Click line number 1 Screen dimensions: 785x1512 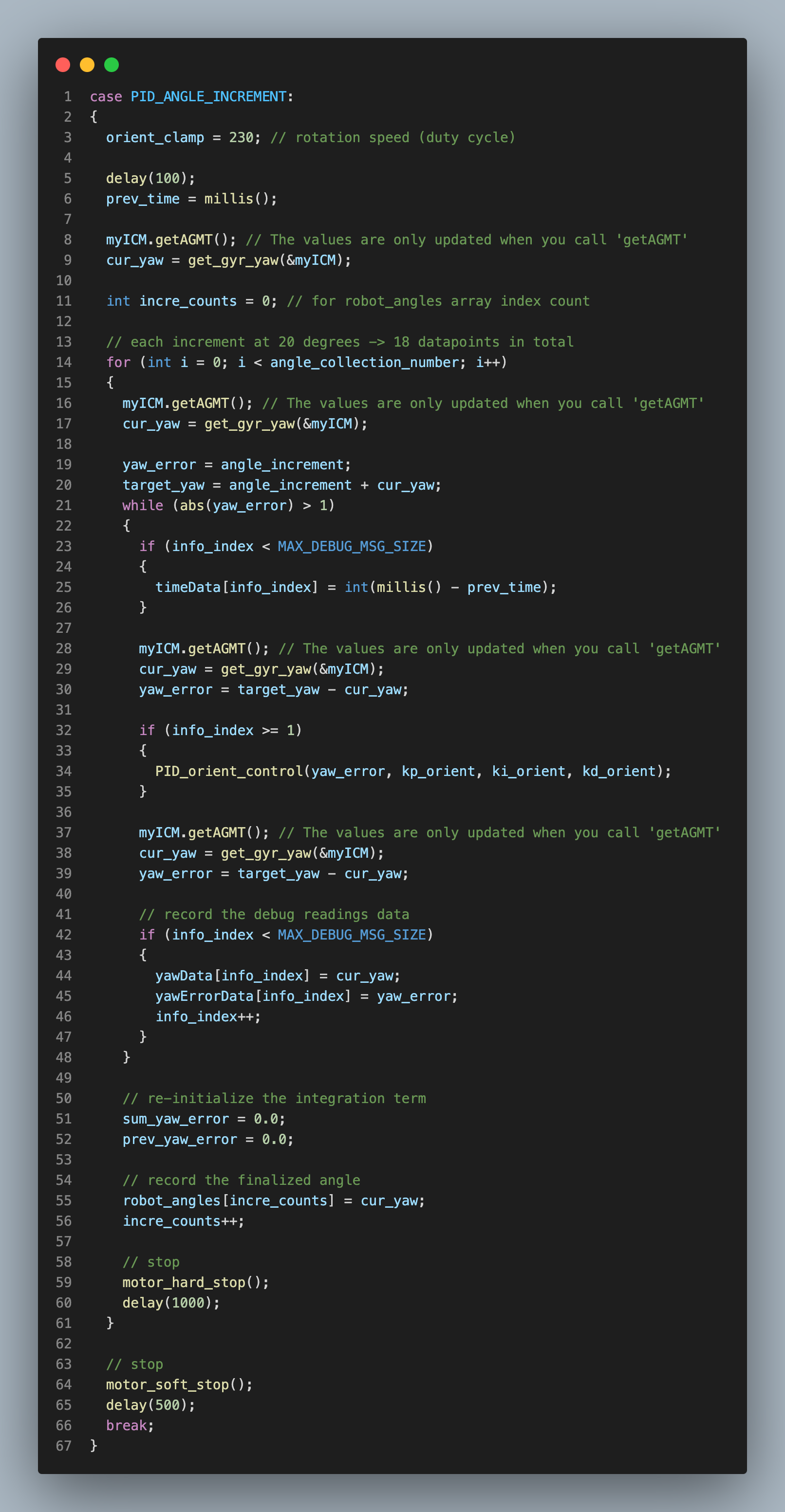point(68,97)
